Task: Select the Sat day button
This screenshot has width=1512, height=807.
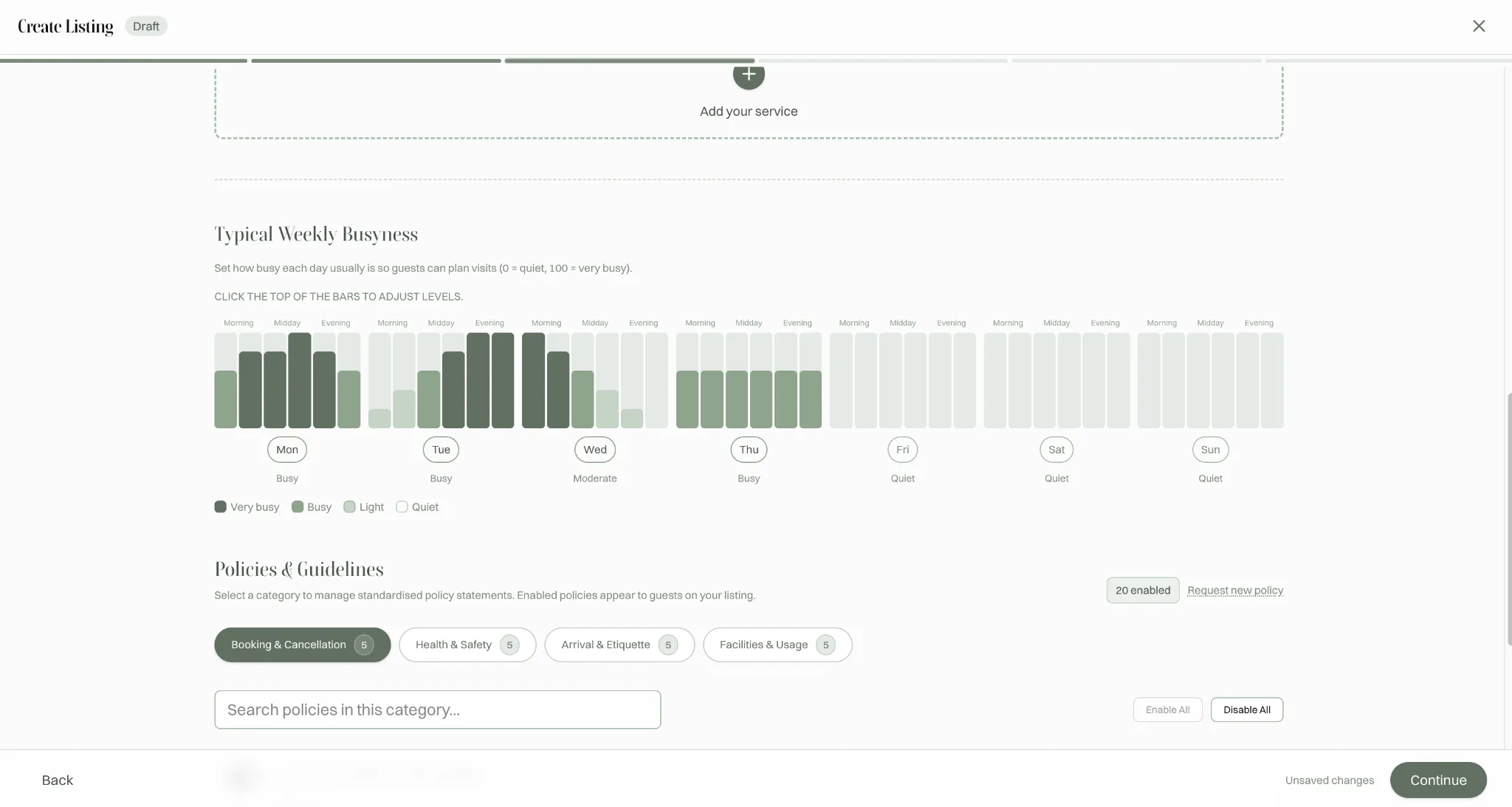Action: pyautogui.click(x=1056, y=450)
